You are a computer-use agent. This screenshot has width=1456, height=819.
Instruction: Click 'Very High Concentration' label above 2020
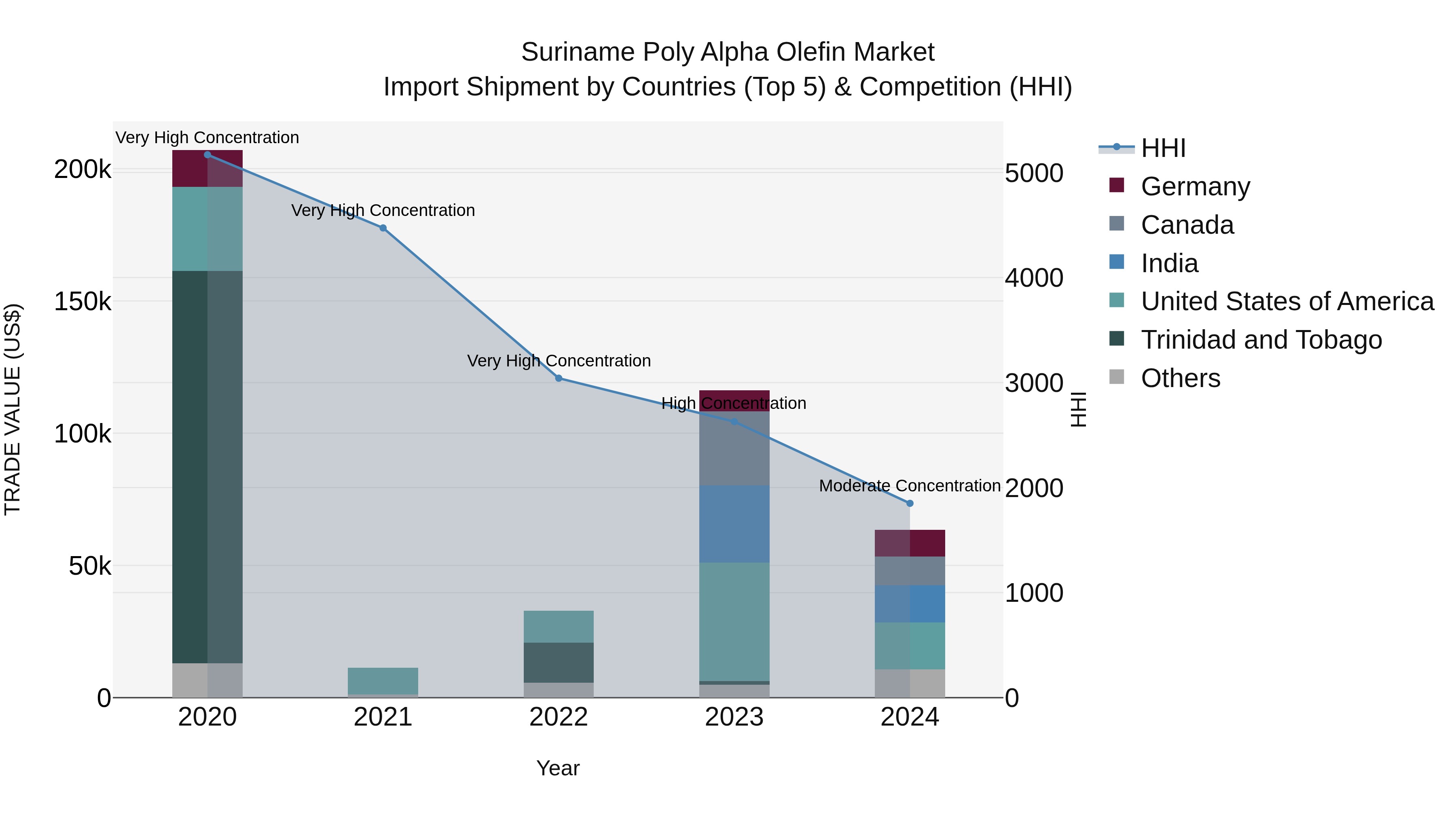point(207,138)
